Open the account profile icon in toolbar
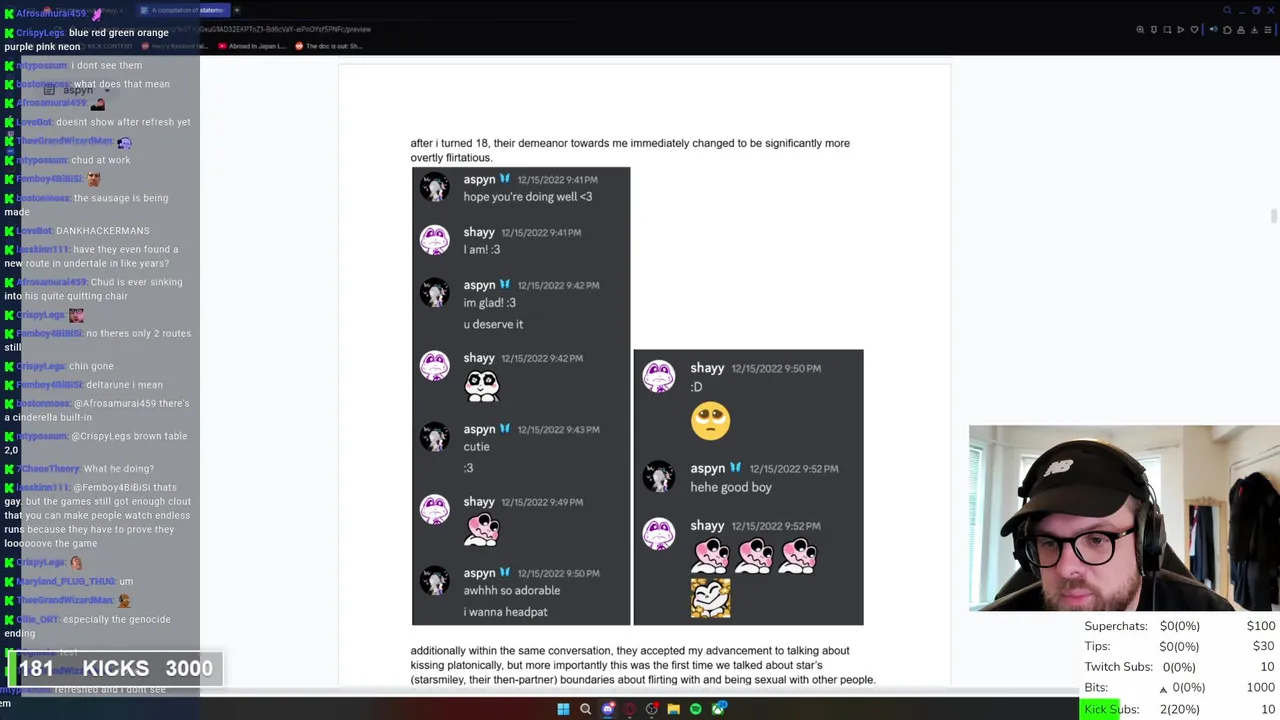 (1241, 30)
